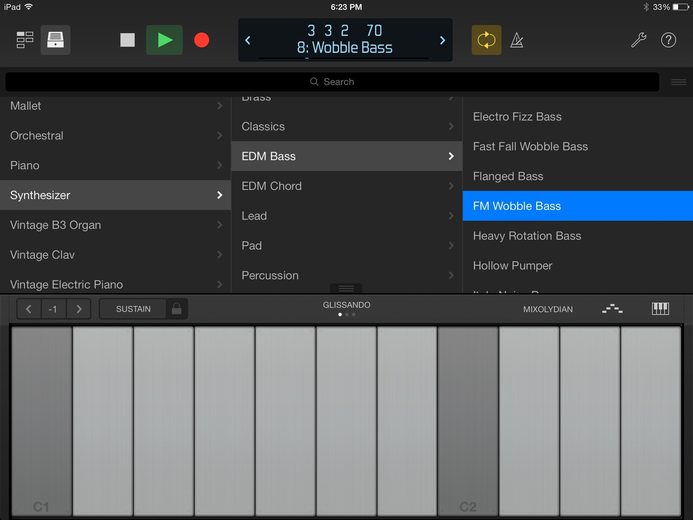693x520 pixels.
Task: Open the list menu icon right of search
Action: (678, 82)
